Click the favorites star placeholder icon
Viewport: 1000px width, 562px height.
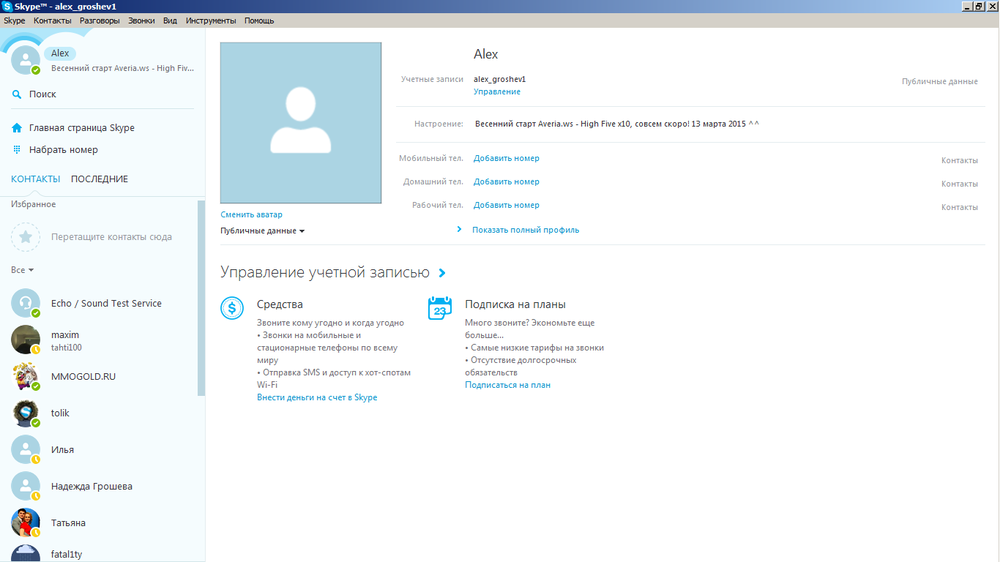[x=25, y=237]
